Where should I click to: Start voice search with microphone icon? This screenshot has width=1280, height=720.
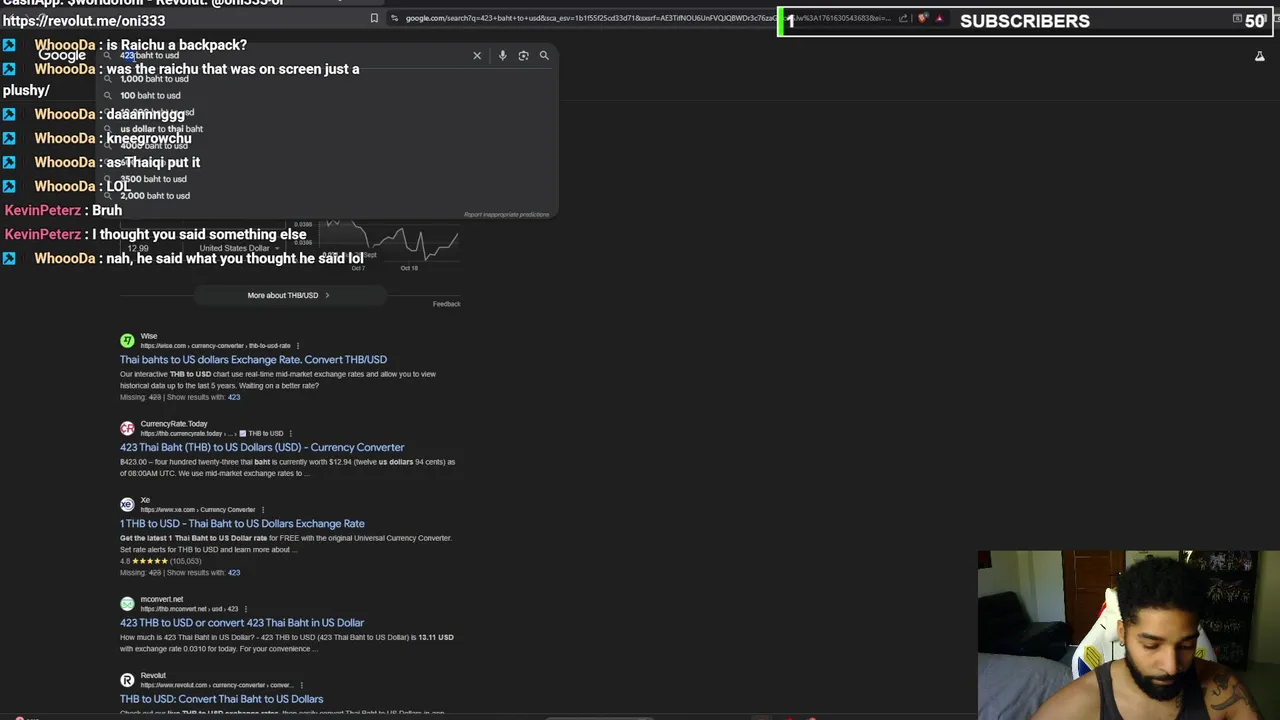pos(502,56)
